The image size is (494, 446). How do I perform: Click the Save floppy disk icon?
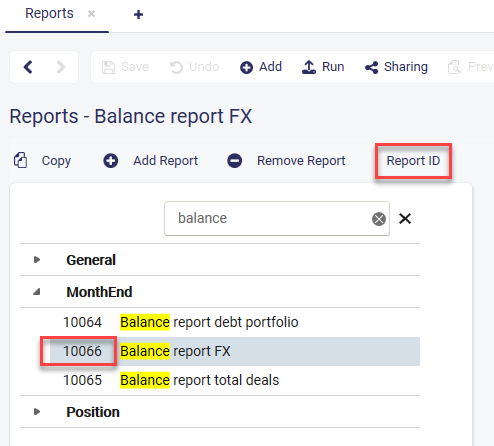point(108,67)
